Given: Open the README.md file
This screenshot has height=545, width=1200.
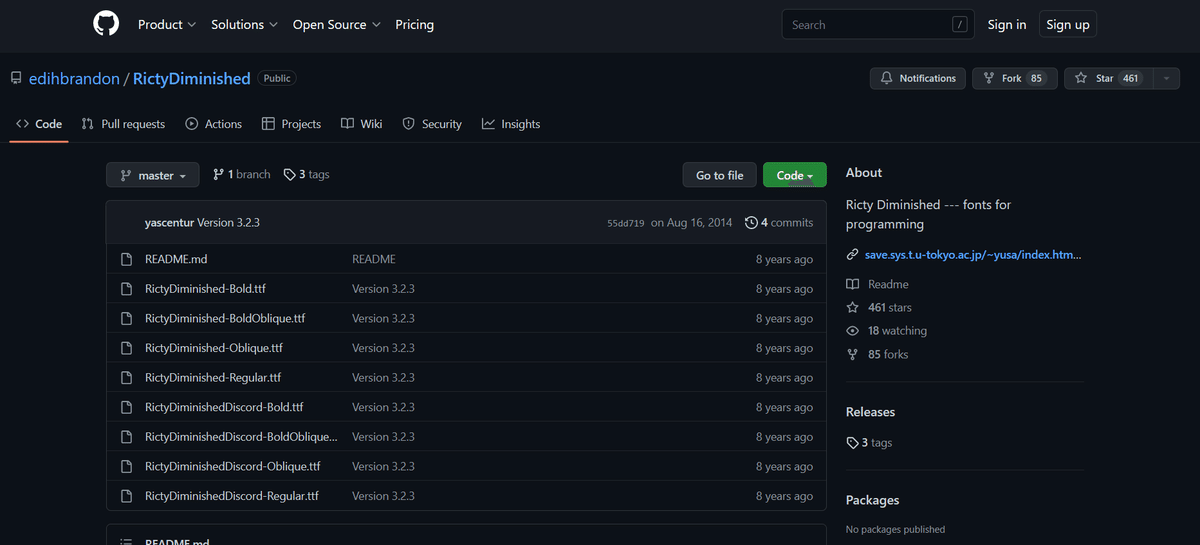Looking at the screenshot, I should [176, 259].
